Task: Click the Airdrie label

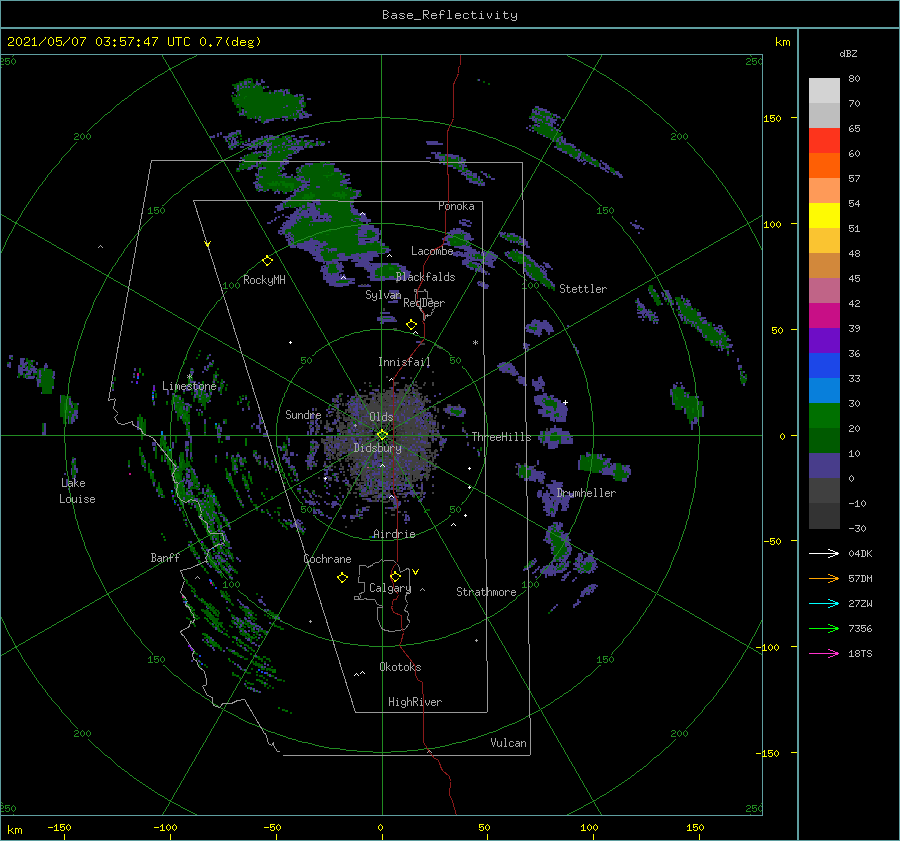Action: coord(394,534)
